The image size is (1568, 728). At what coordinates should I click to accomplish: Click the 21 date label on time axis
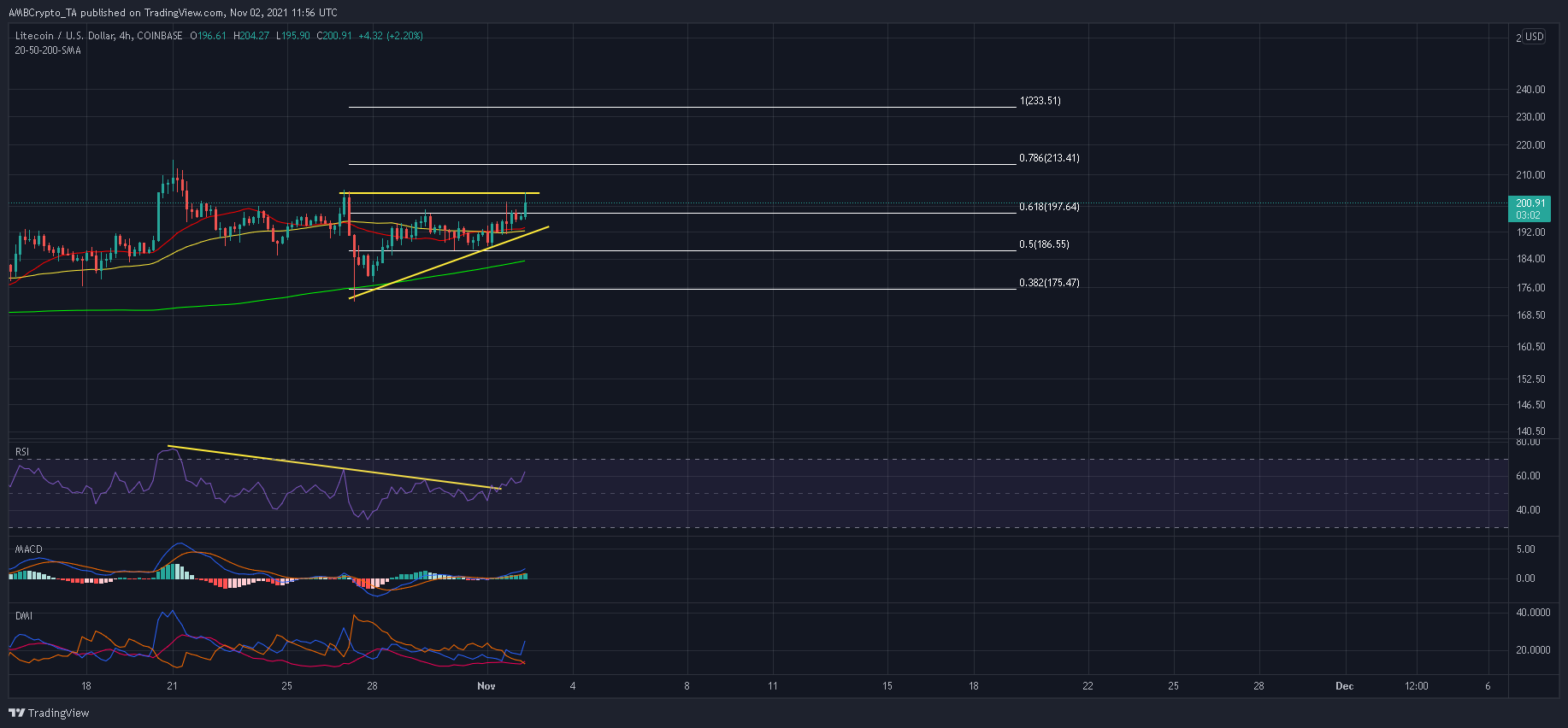173,686
